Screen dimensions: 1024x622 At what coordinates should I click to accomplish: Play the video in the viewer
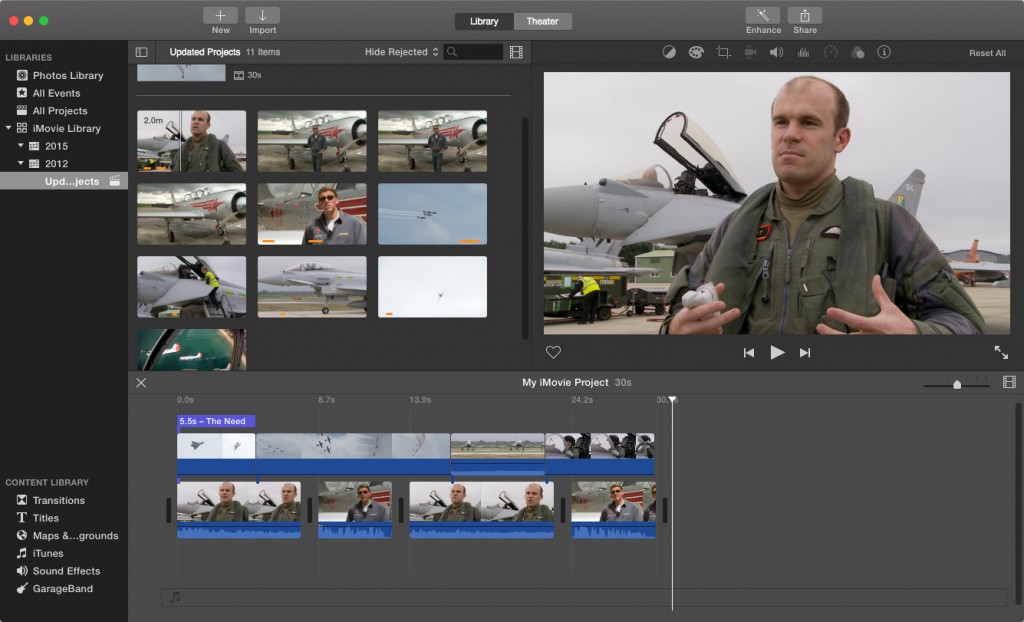pos(777,353)
